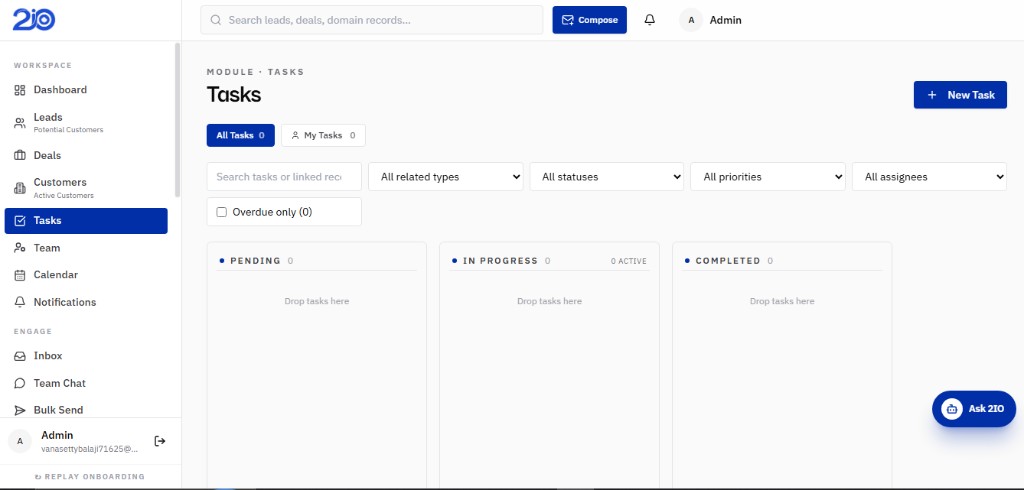Click the Team members icon
The width and height of the screenshot is (1024, 490).
coord(20,248)
